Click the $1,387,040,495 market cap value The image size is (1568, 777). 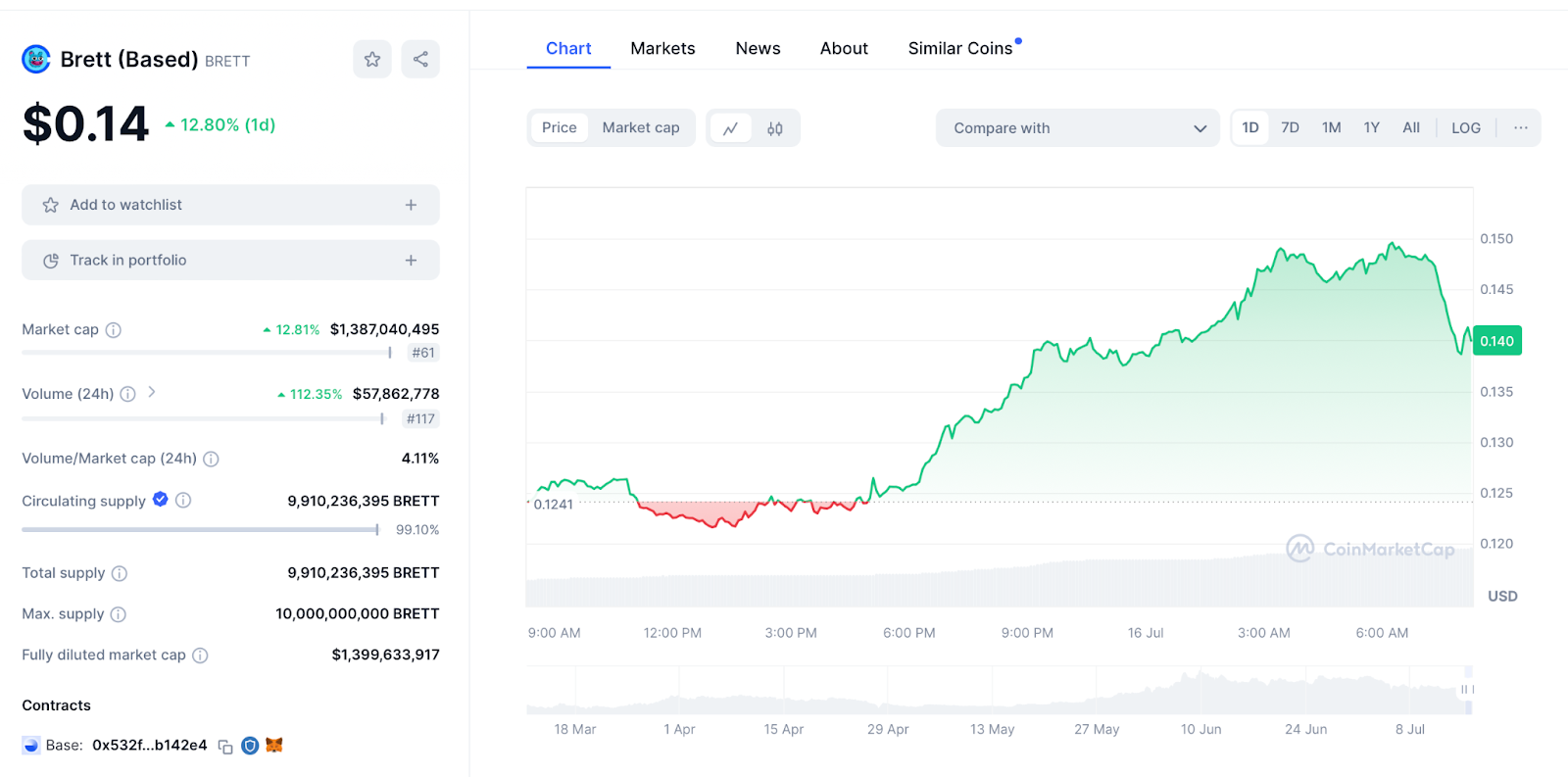pyautogui.click(x=384, y=330)
